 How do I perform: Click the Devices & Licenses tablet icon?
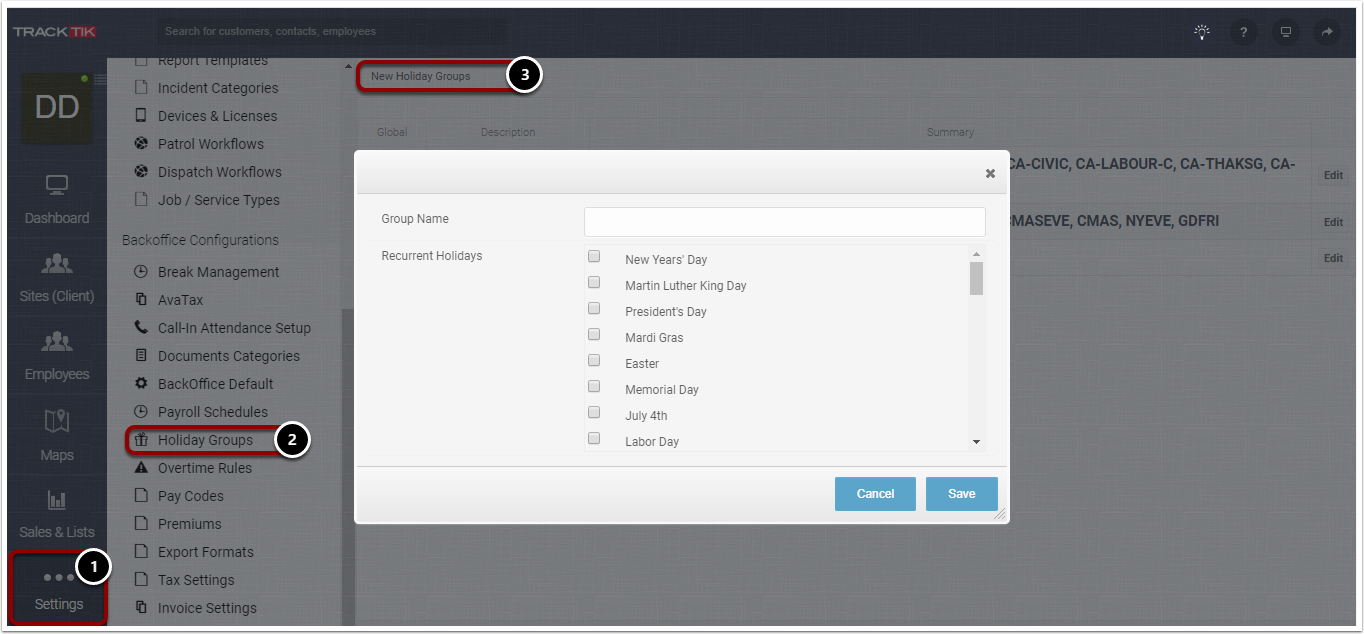click(141, 116)
